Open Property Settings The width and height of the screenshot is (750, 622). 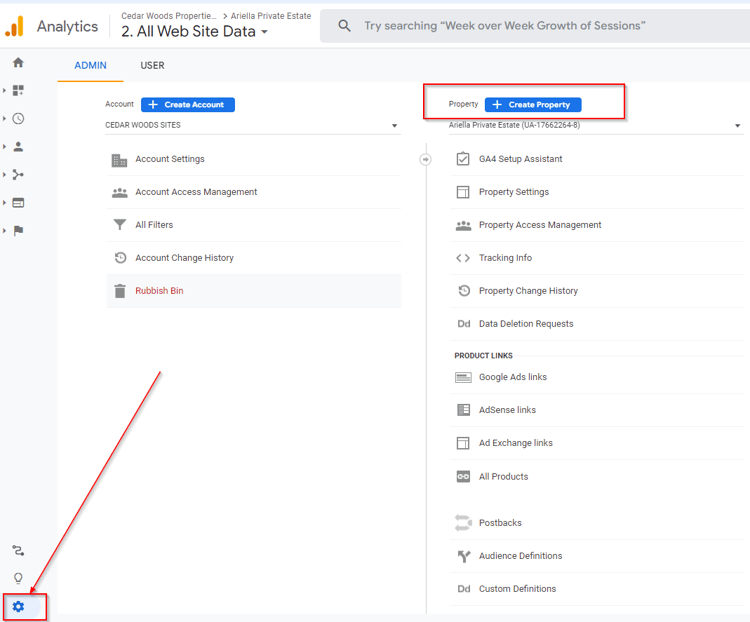(x=597, y=192)
